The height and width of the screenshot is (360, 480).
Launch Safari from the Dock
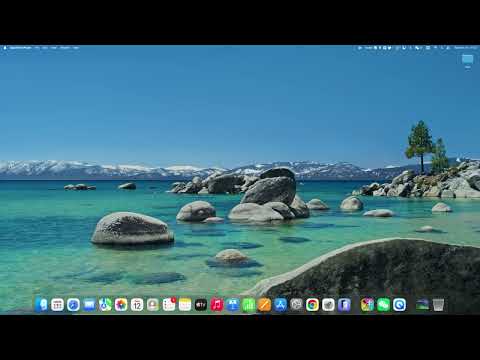click(73, 305)
